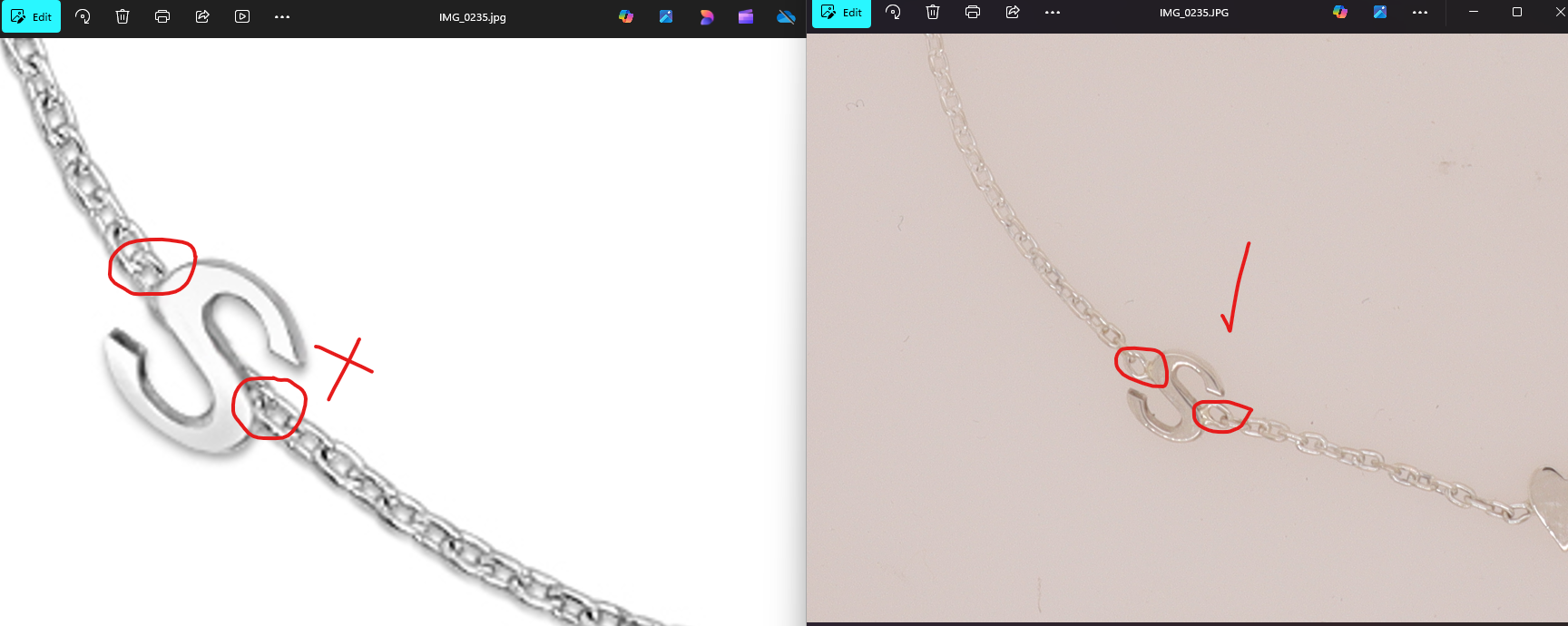Expand the far-right overflow menu near Minimize

point(1420,13)
